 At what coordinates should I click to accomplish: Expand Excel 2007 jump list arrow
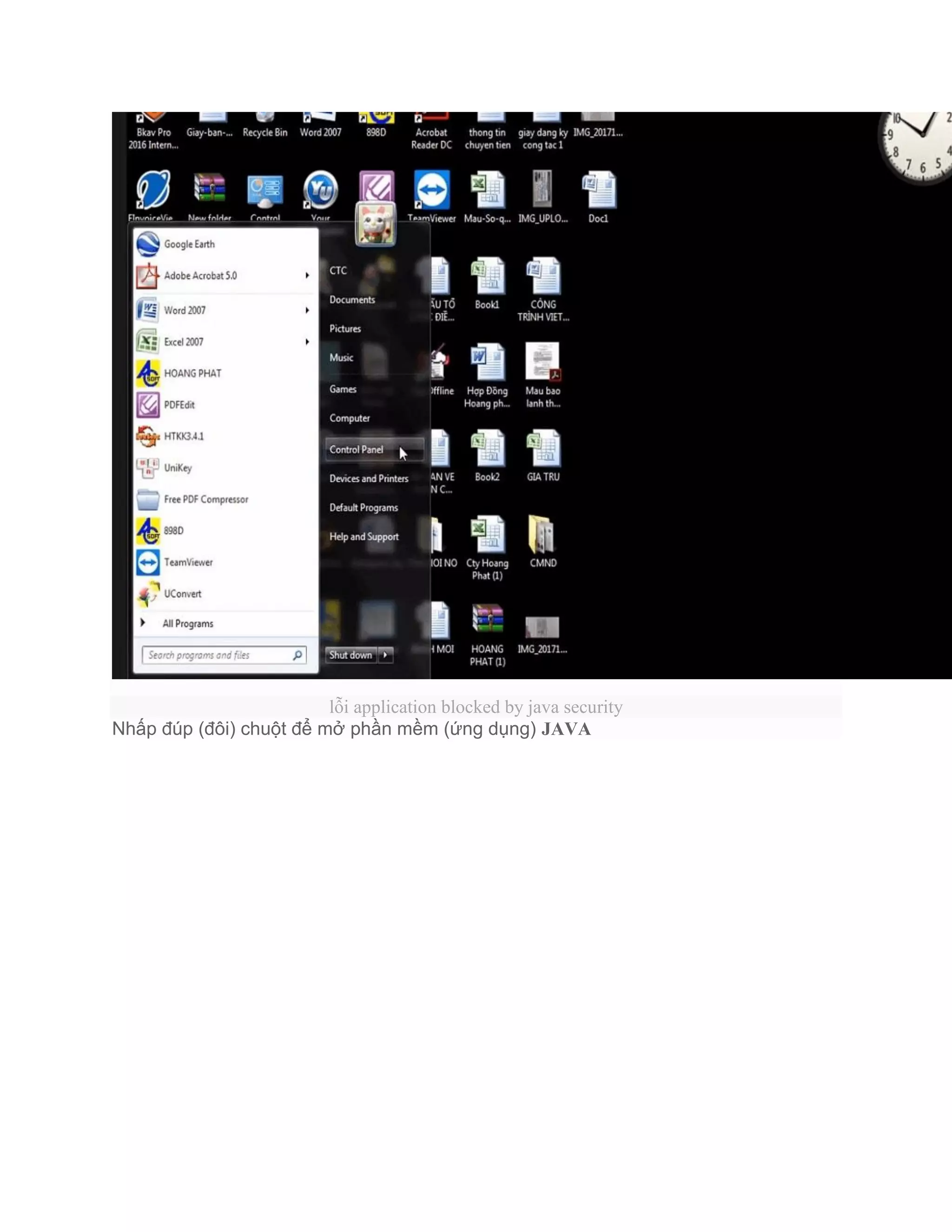point(307,342)
